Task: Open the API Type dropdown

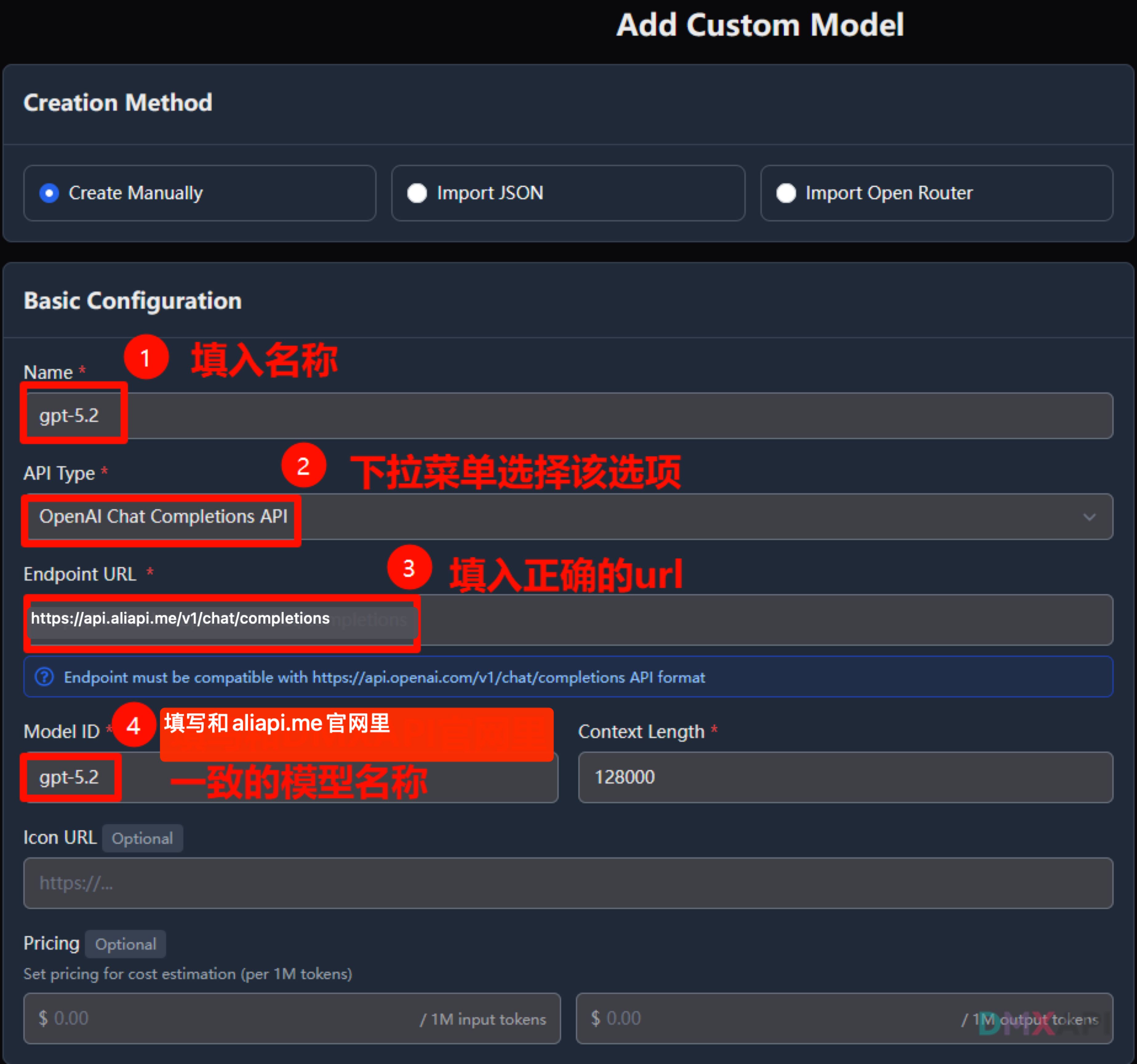Action: (x=568, y=516)
